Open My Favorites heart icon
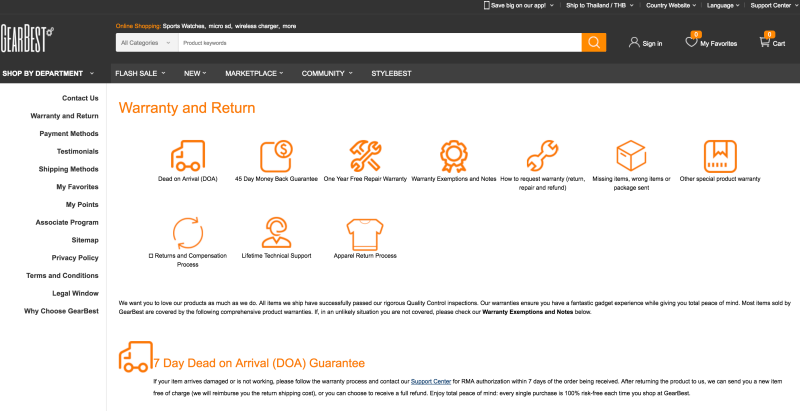The width and height of the screenshot is (800, 411). pyautogui.click(x=692, y=41)
